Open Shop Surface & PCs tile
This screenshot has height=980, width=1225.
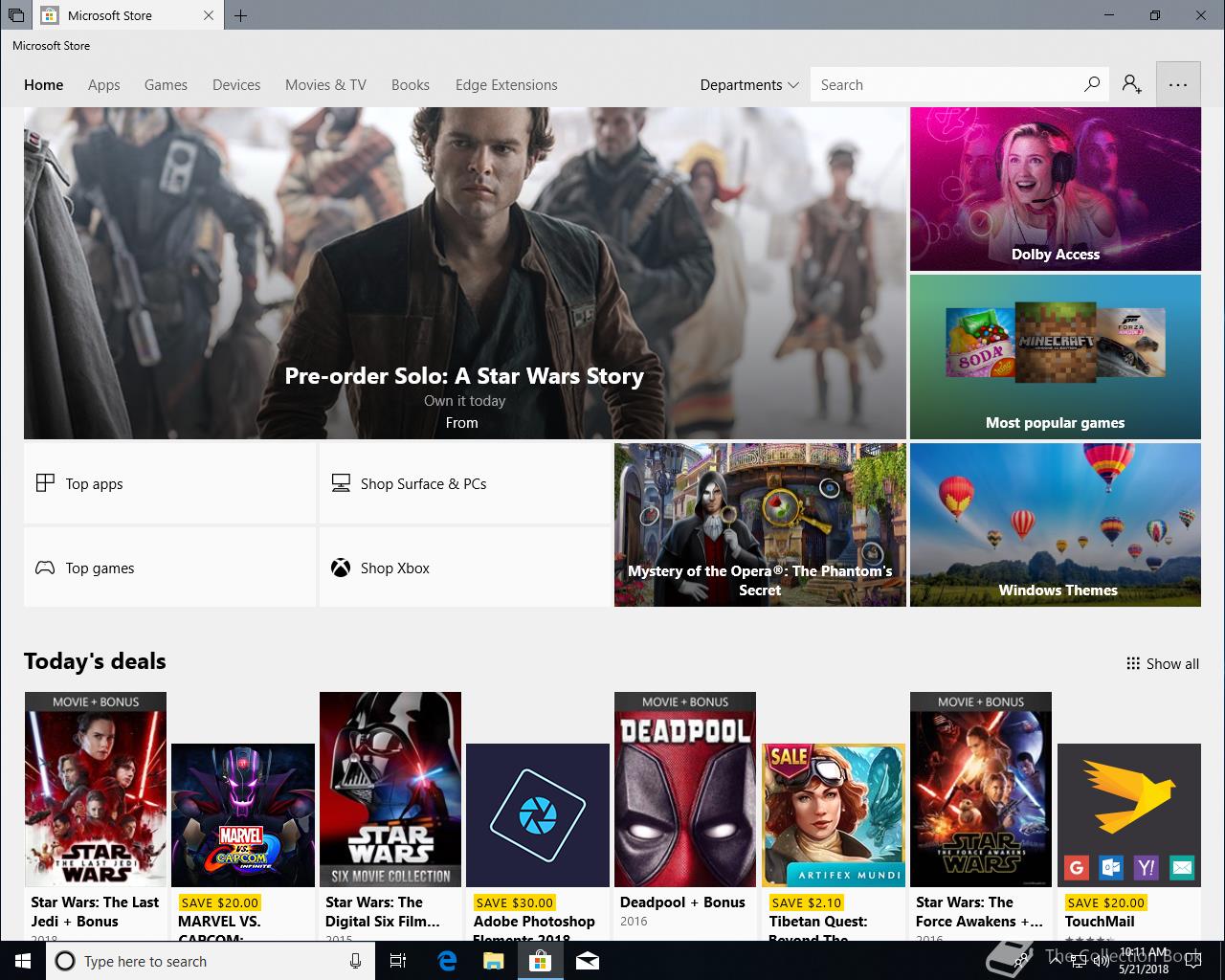pos(465,483)
